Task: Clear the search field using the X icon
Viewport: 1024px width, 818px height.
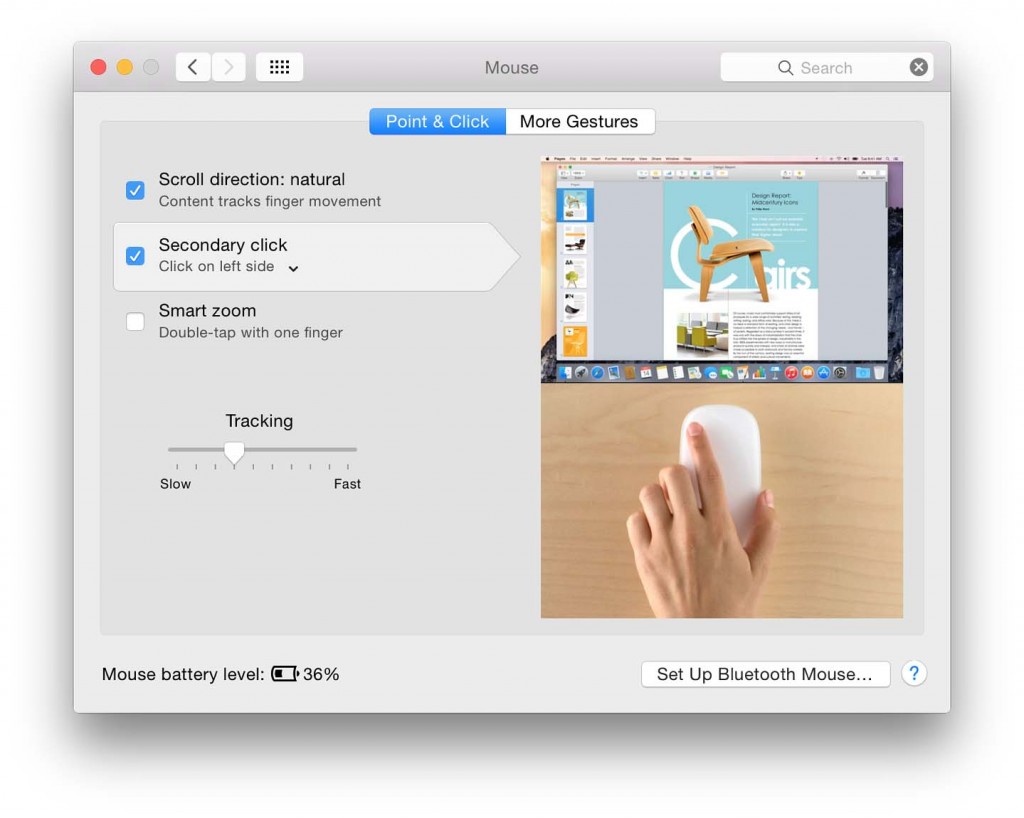Action: (918, 67)
